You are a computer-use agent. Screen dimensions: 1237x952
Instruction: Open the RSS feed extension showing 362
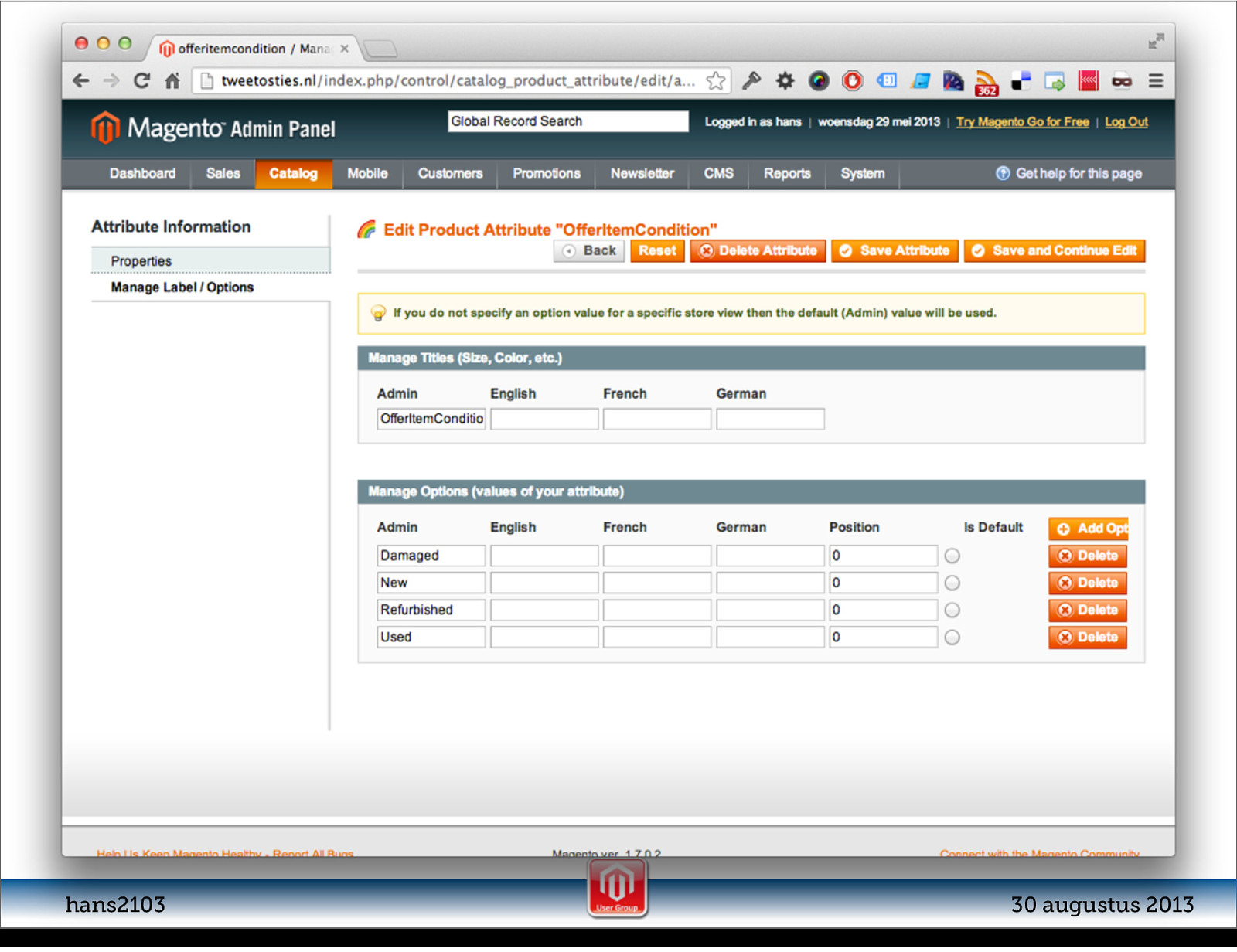tap(986, 82)
